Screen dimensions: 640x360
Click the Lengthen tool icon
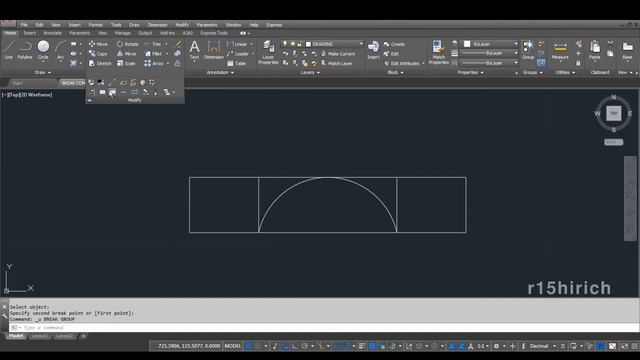click(112, 83)
